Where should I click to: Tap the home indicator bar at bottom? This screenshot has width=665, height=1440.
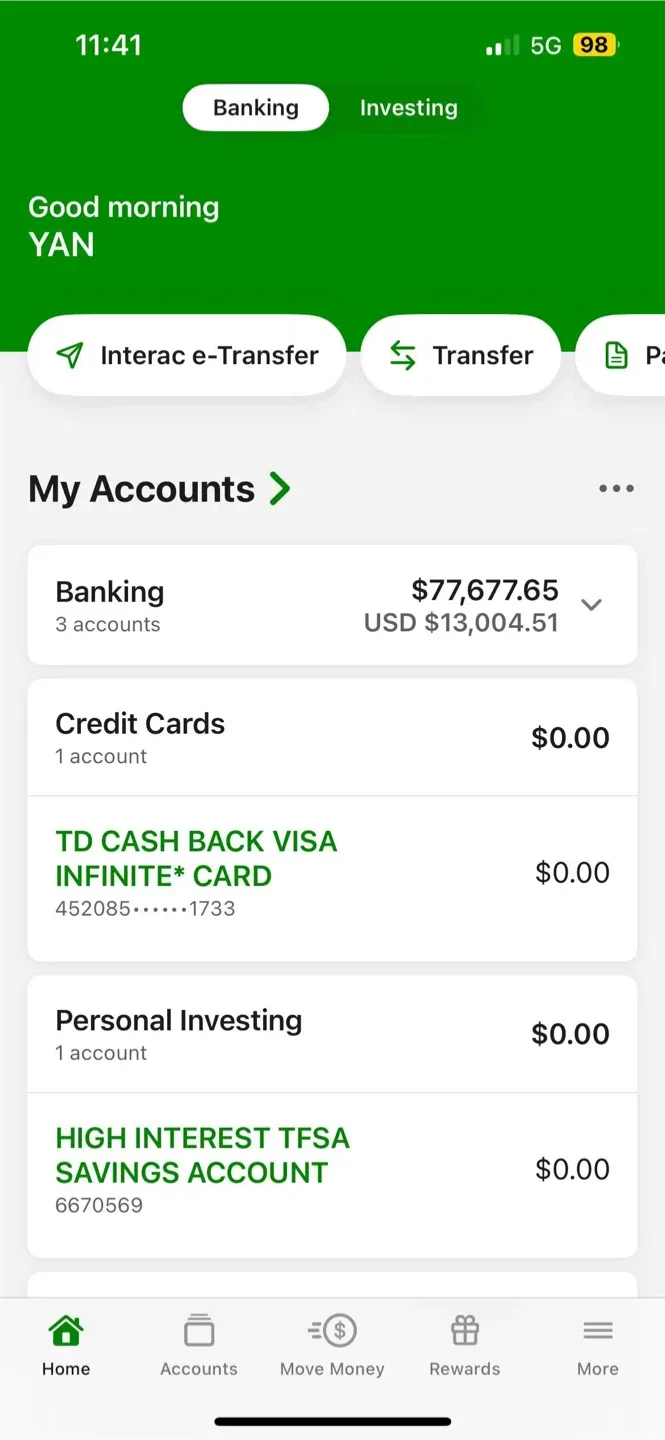(333, 1421)
